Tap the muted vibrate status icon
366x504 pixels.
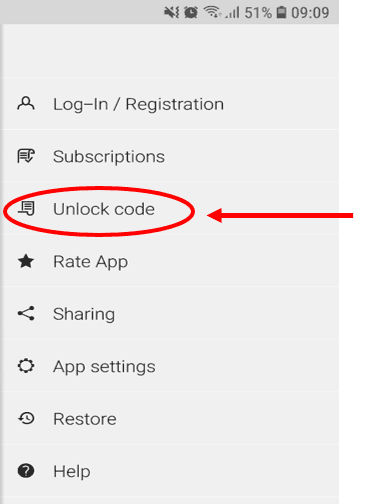coord(172,12)
